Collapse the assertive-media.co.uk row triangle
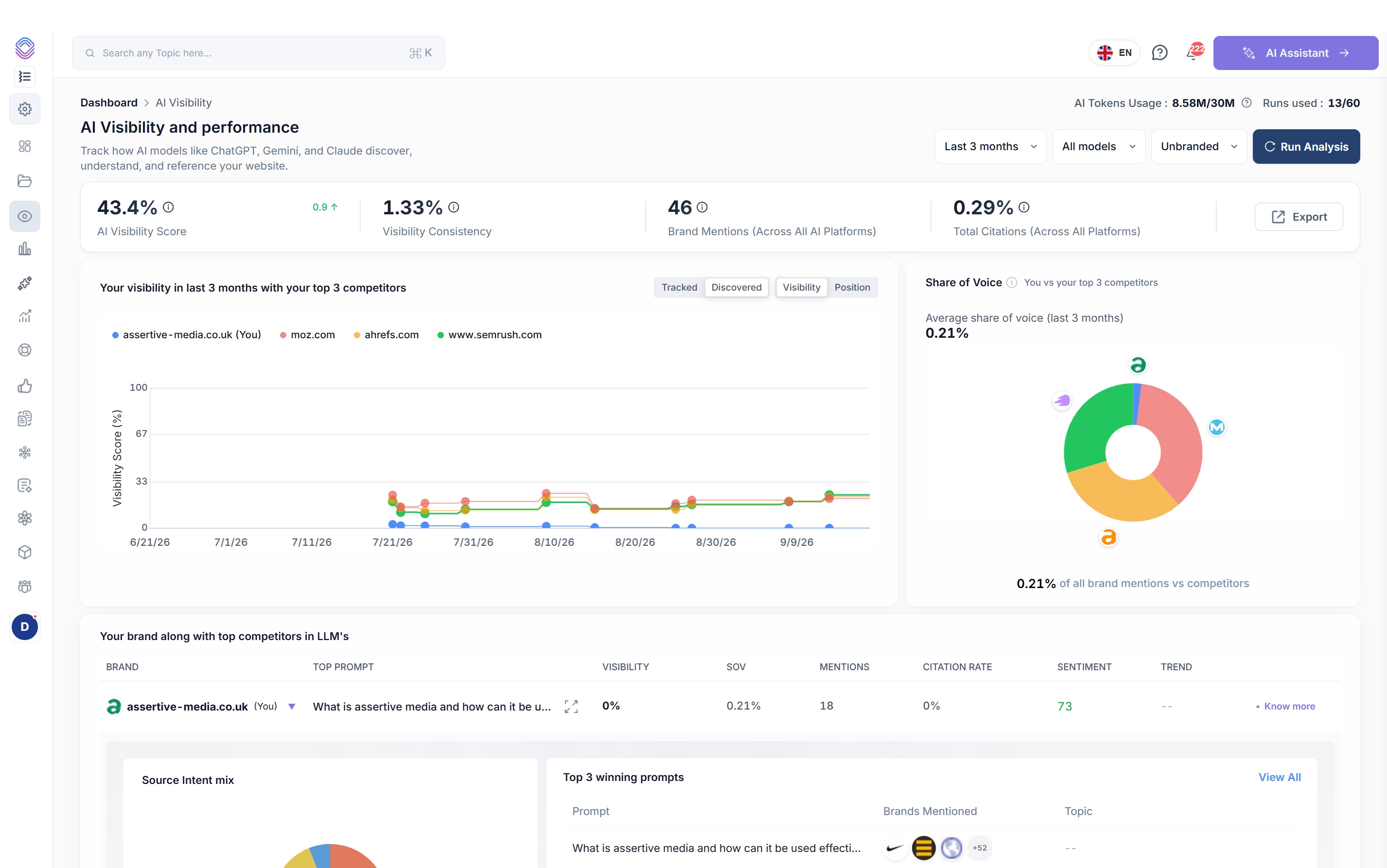1387x868 pixels. pos(292,707)
